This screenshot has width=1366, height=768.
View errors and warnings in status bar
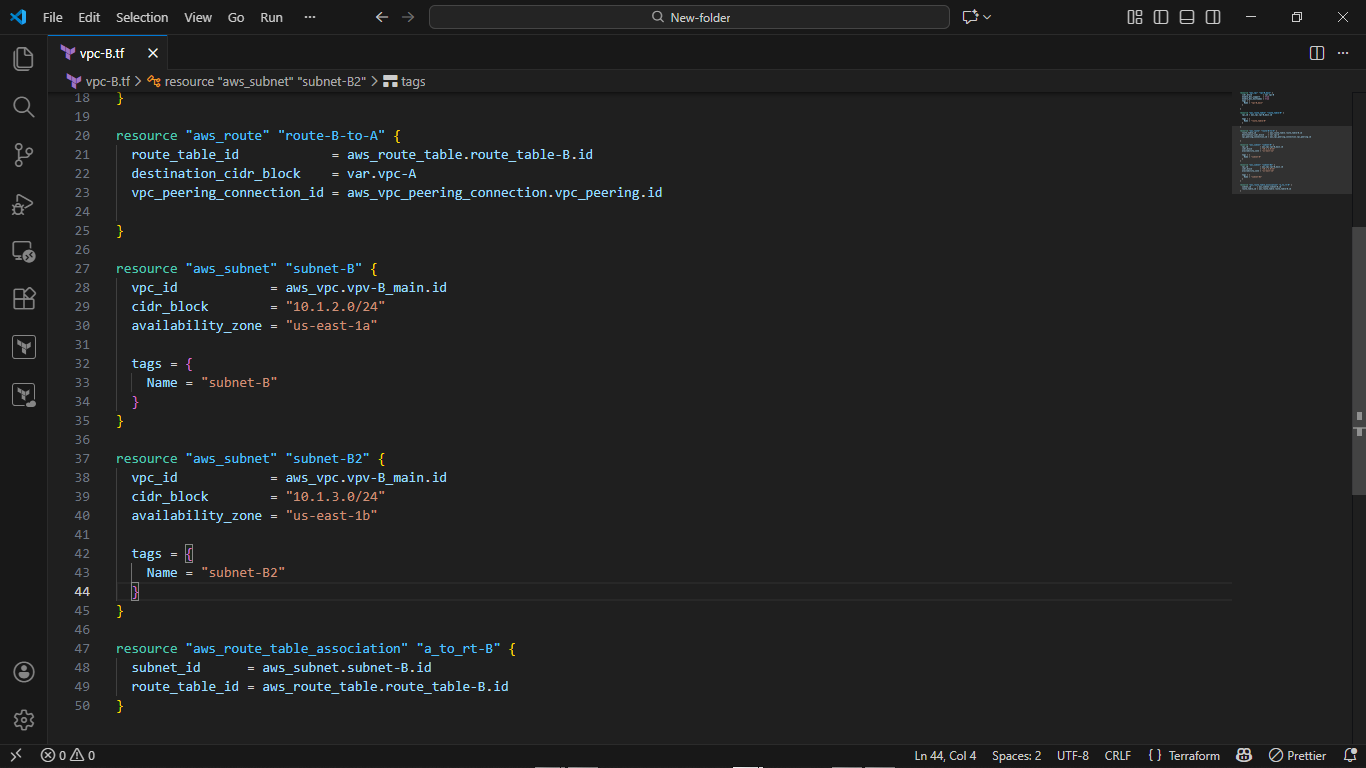68,755
